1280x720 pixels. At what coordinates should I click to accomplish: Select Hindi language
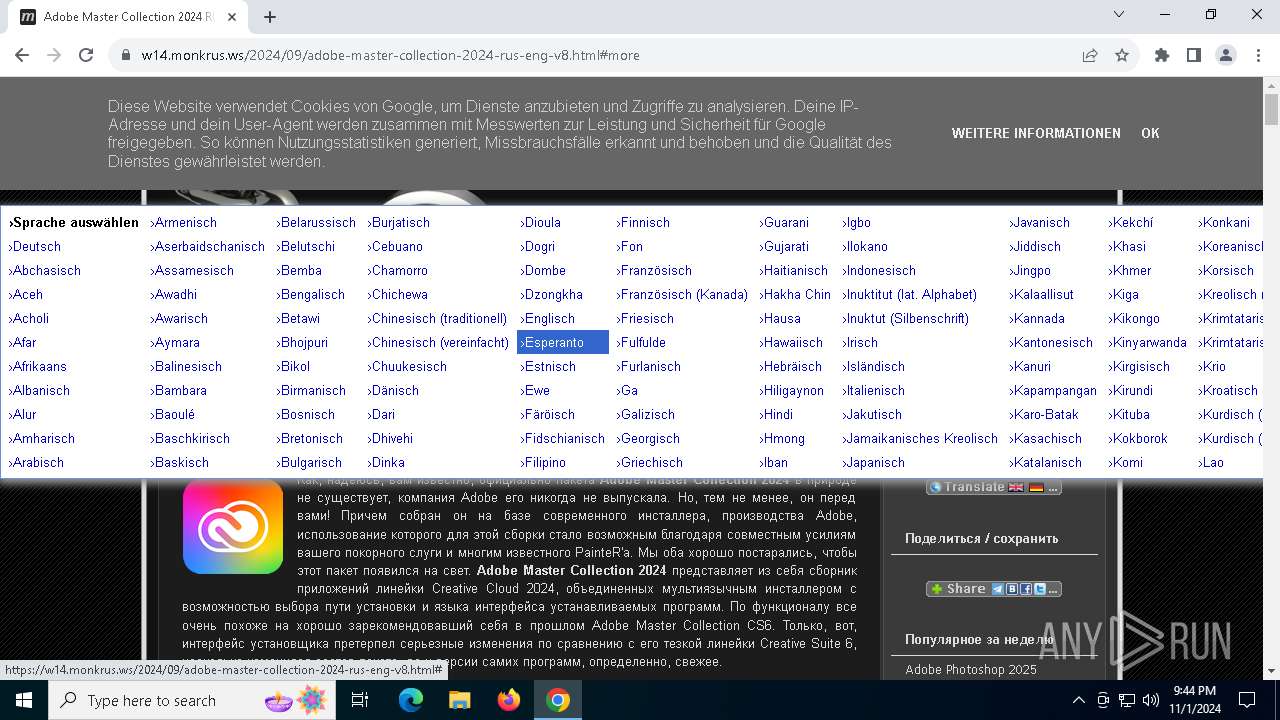[777, 414]
